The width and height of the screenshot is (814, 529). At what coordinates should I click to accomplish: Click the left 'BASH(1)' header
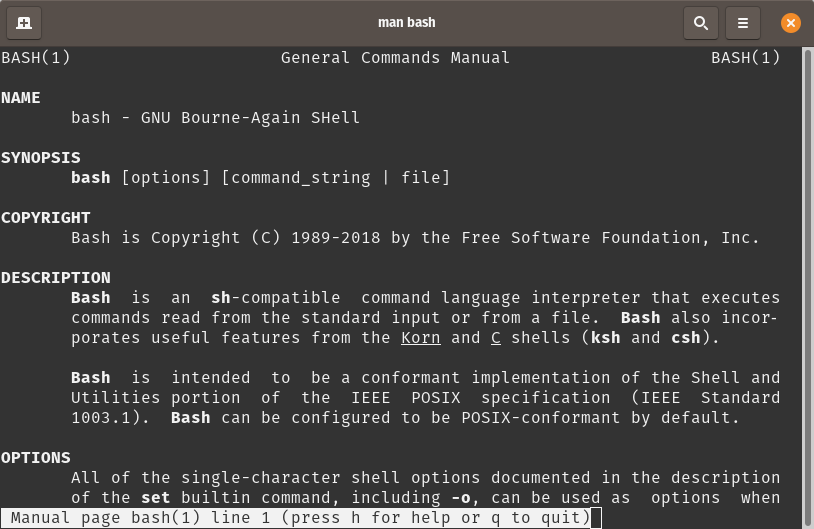click(x=36, y=58)
